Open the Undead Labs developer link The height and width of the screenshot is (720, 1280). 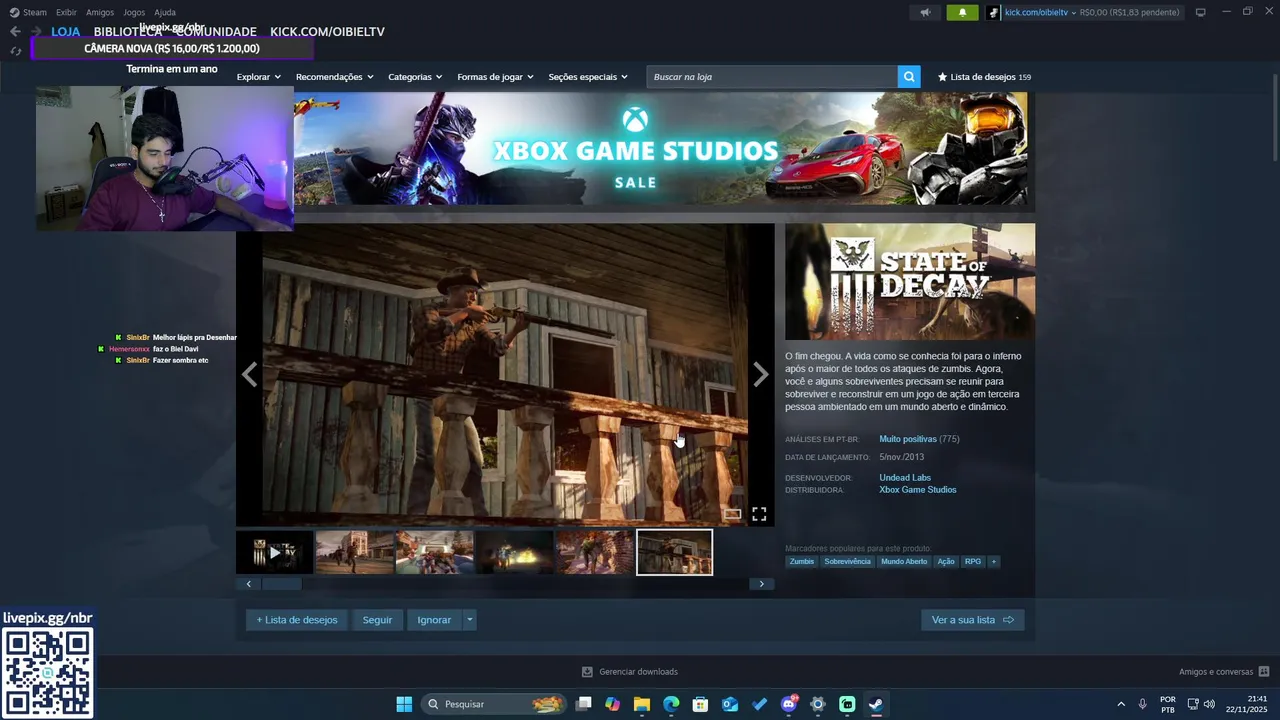click(905, 478)
